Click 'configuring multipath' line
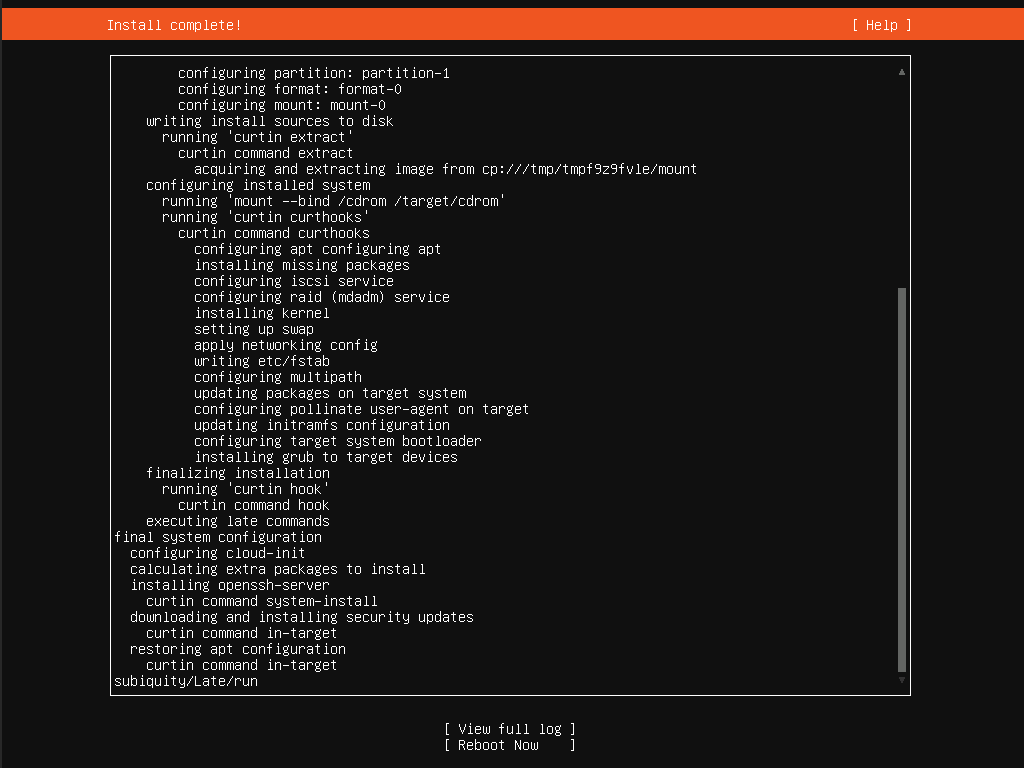The image size is (1024, 768). pos(278,377)
